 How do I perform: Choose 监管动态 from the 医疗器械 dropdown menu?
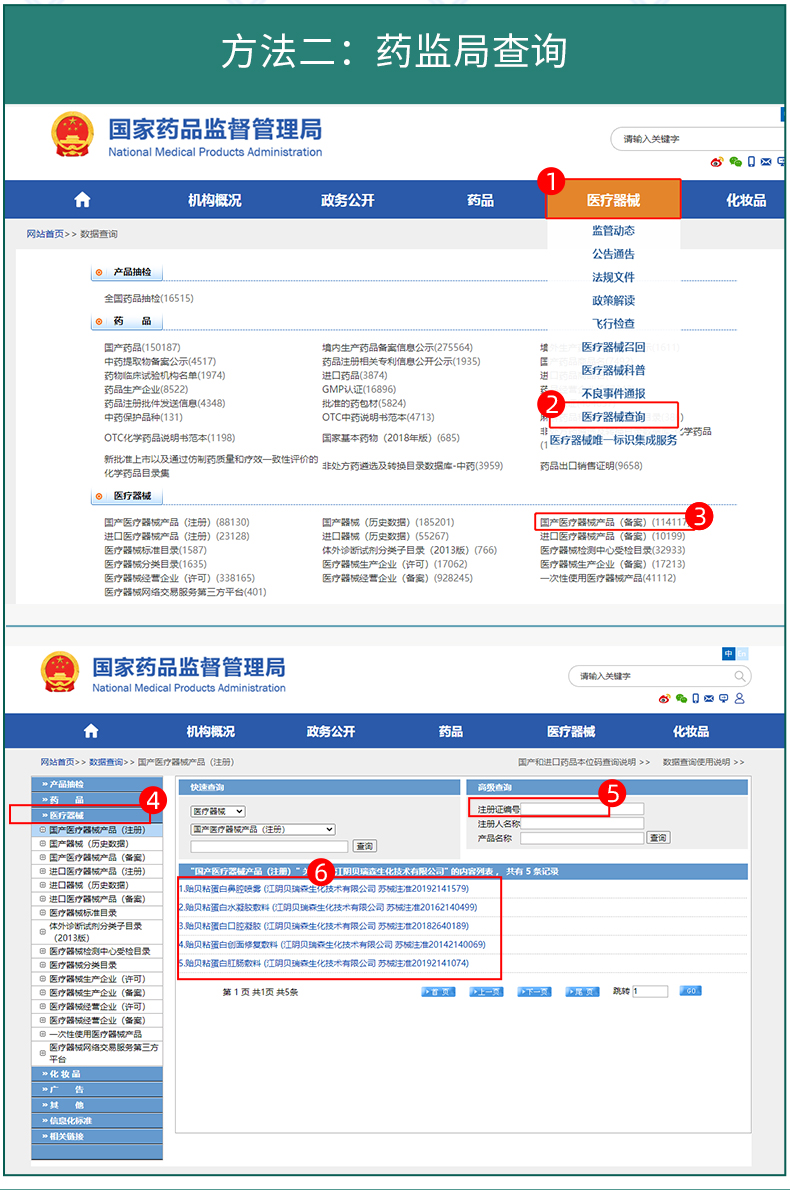(613, 230)
